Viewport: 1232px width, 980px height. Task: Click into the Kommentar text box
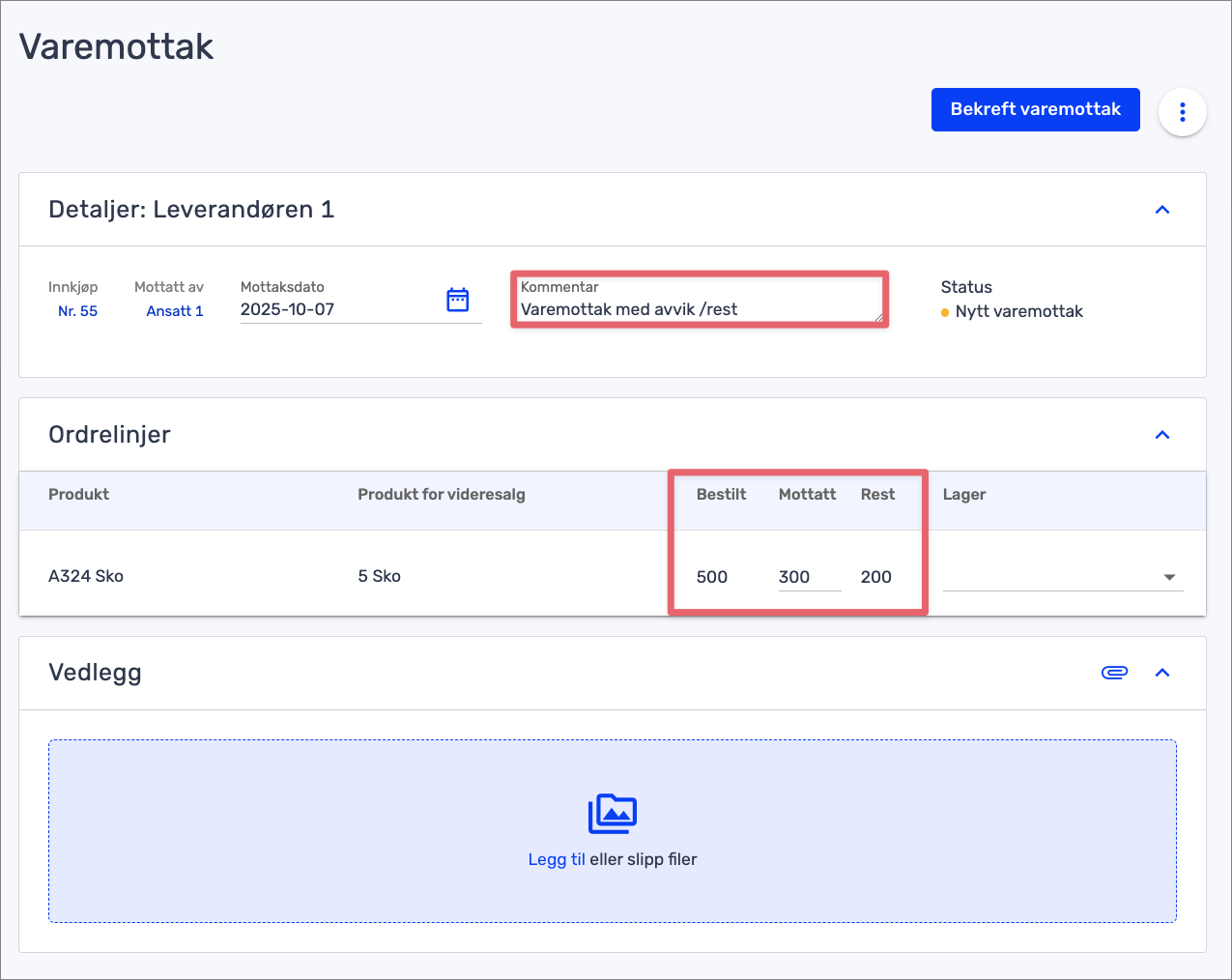698,309
